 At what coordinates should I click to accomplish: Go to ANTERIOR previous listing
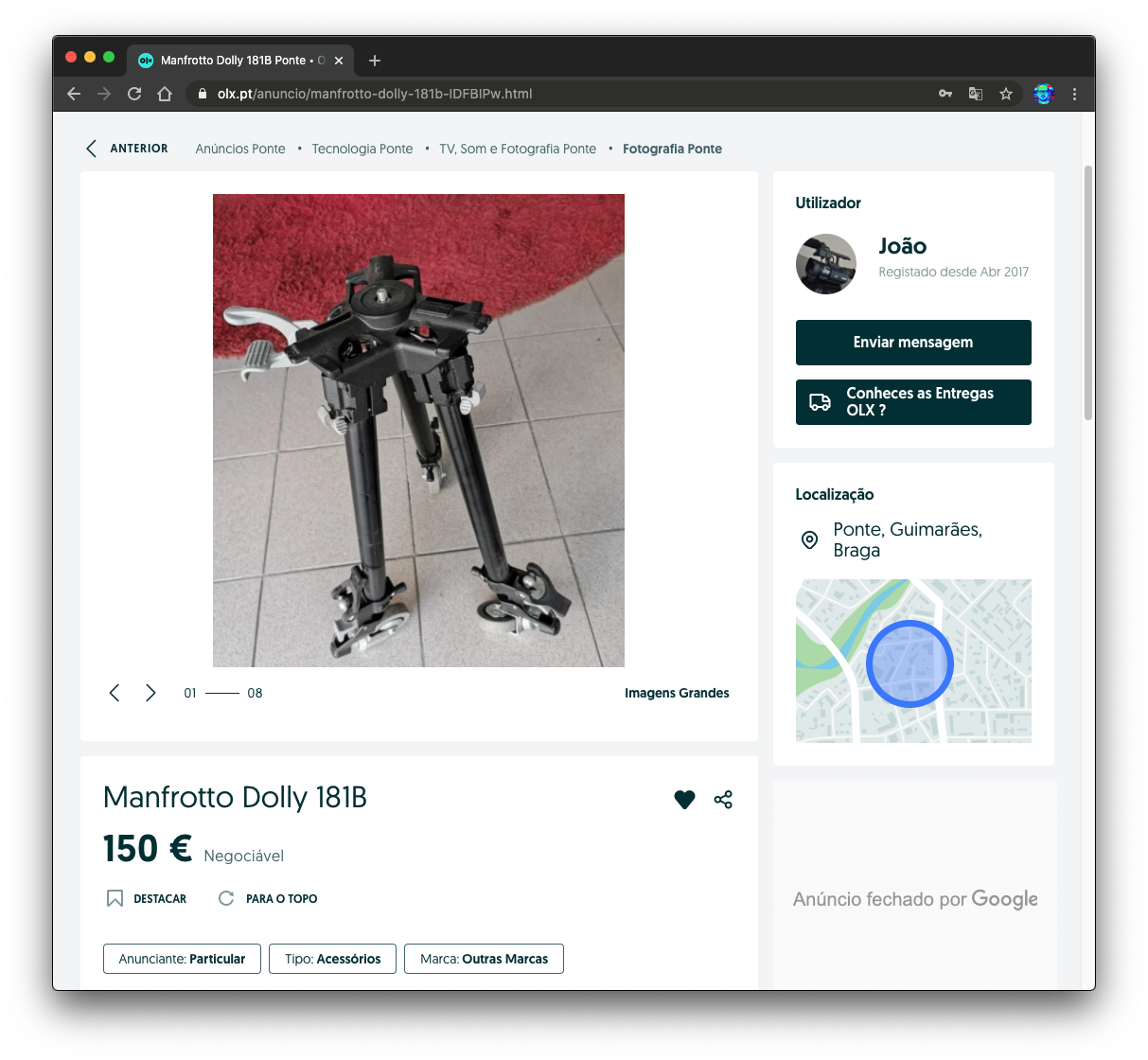tap(127, 149)
